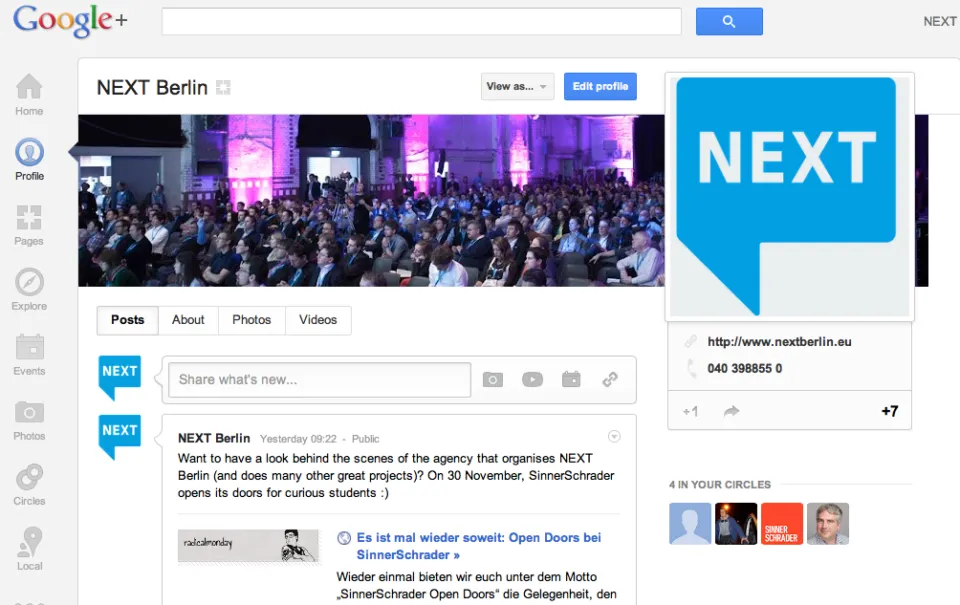Click the globe icon beside article link
This screenshot has width=960, height=605.
point(344,538)
